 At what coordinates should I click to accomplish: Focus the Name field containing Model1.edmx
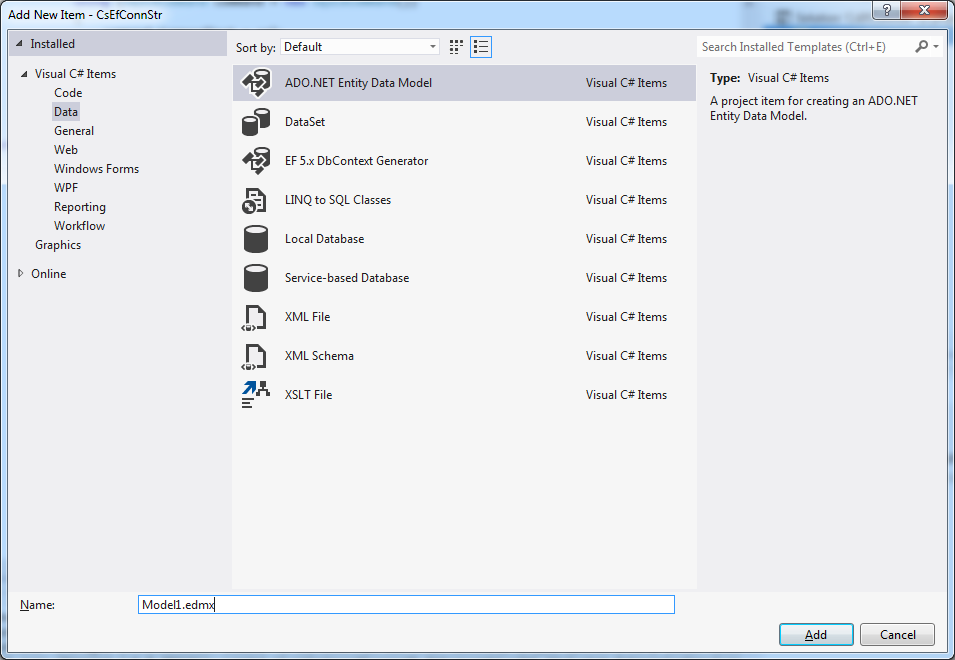pos(406,605)
